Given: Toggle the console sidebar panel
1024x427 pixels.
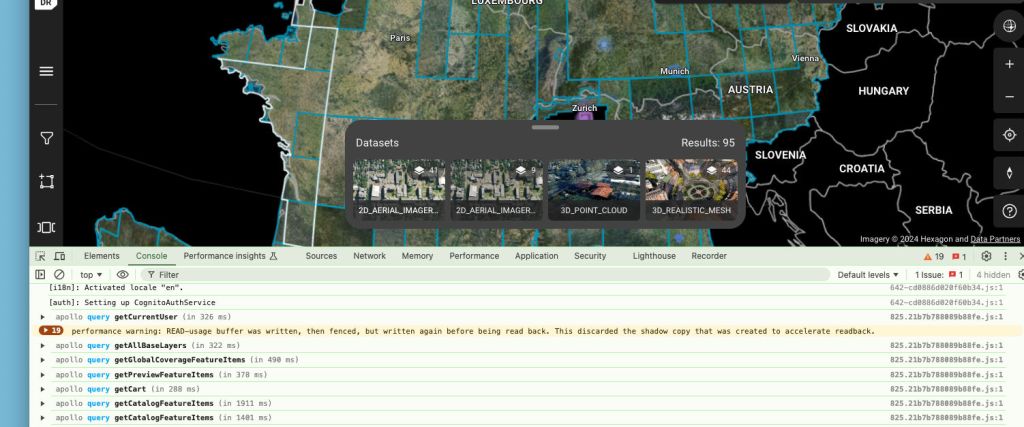Looking at the screenshot, I should 41,274.
